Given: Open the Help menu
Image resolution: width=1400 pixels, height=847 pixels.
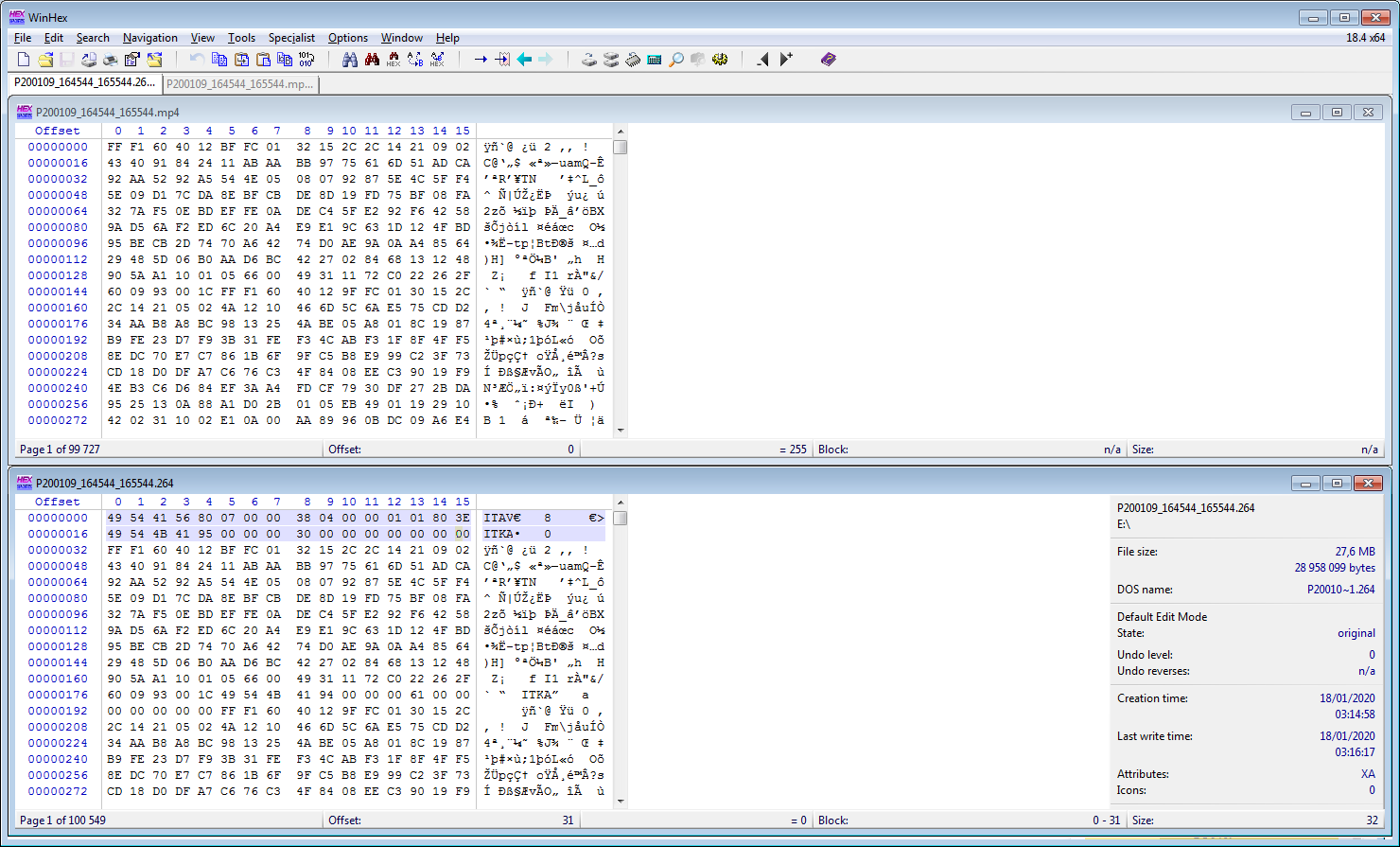Looking at the screenshot, I should [x=447, y=38].
